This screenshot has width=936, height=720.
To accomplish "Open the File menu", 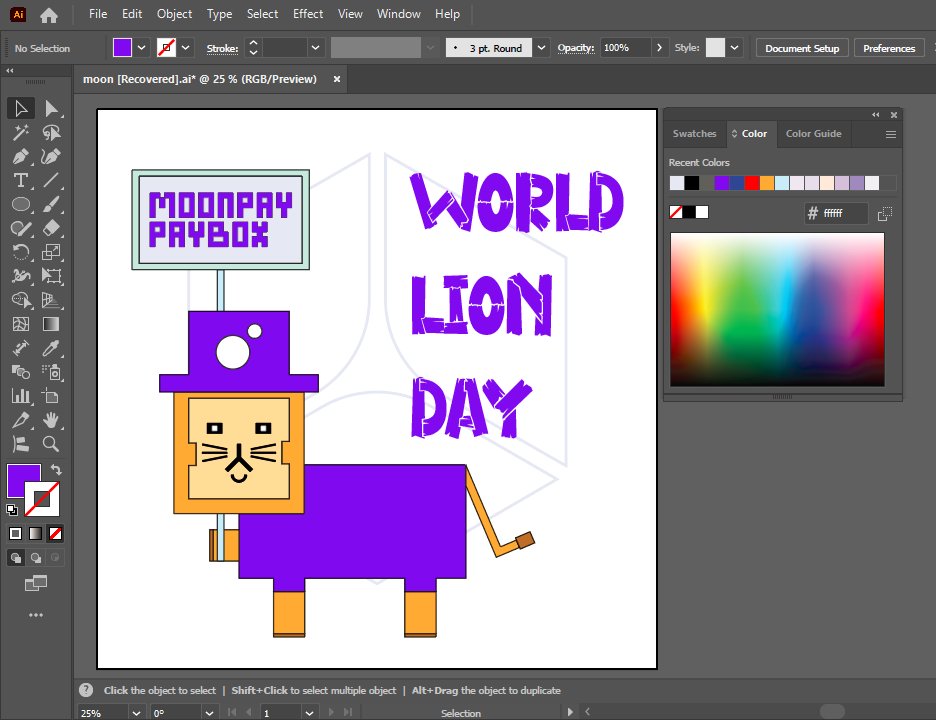I will point(98,14).
